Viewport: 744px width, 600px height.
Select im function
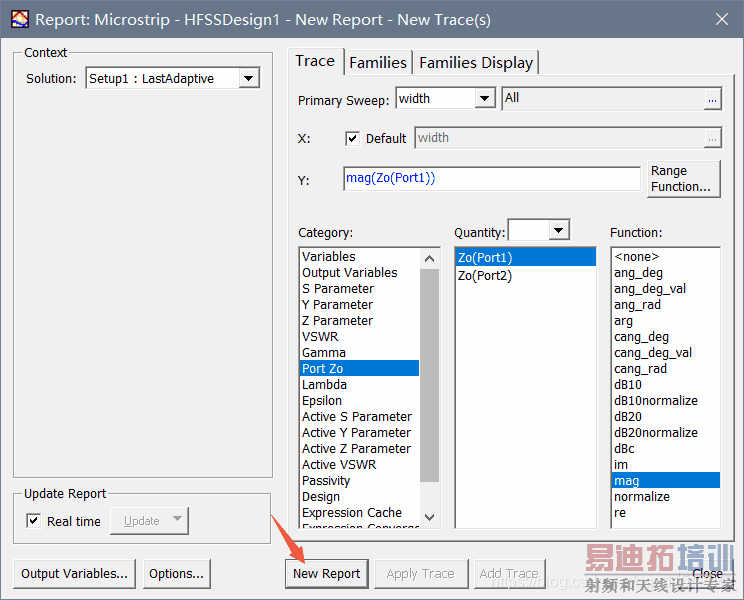[x=665, y=465]
